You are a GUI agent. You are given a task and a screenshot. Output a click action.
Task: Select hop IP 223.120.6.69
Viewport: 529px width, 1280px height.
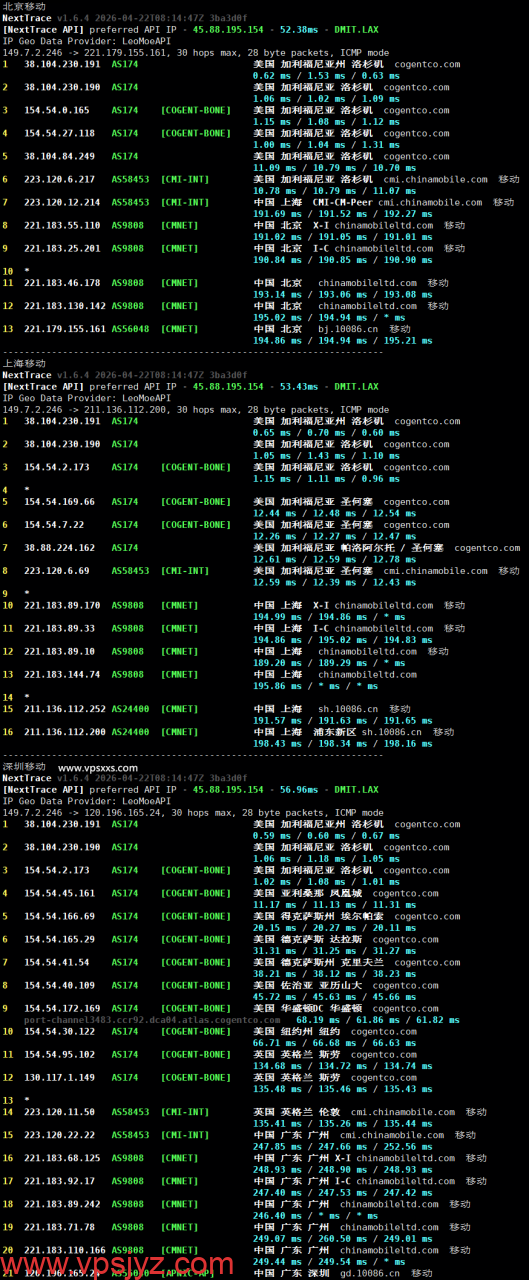57,571
